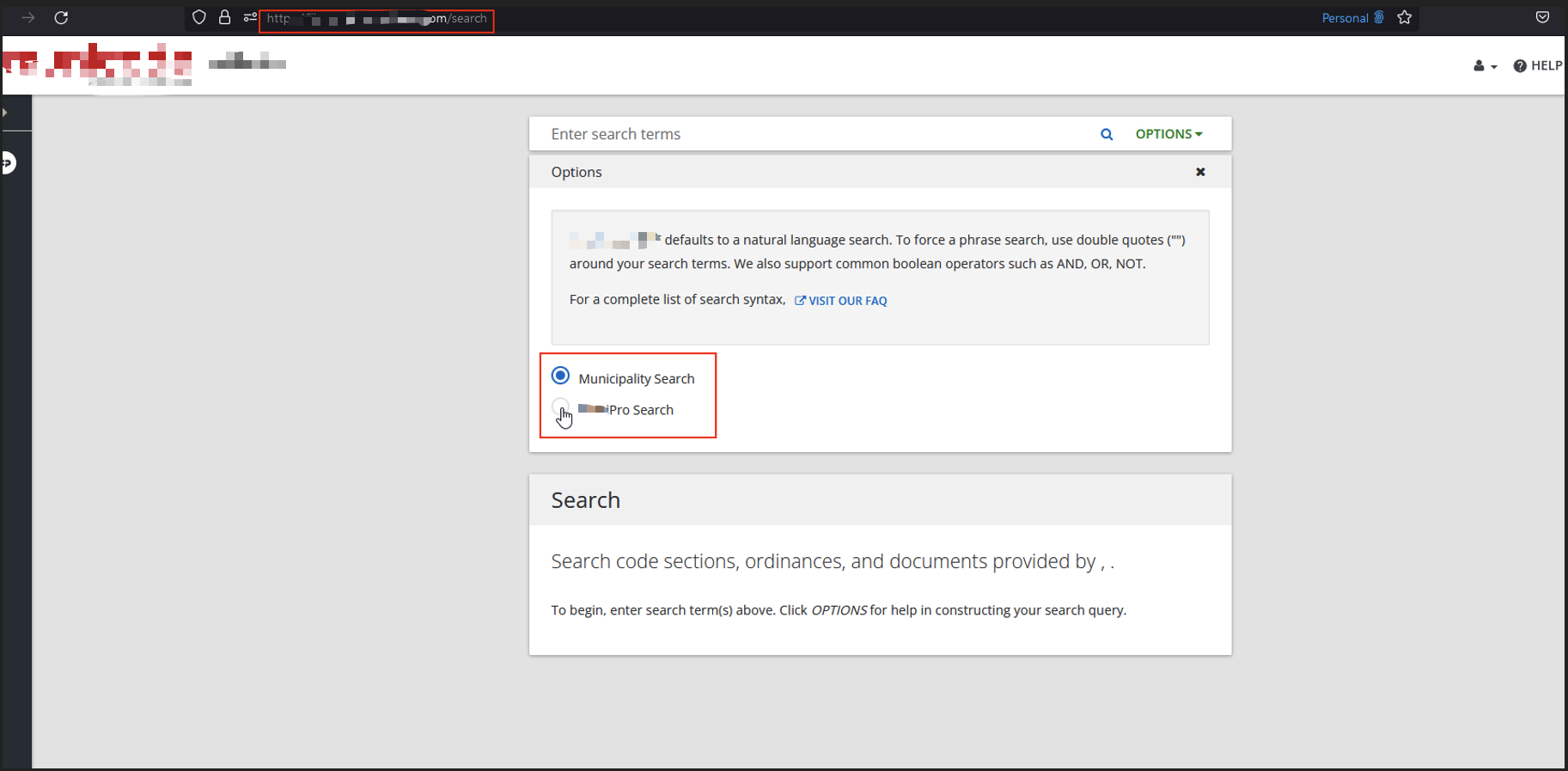1568x771 pixels.
Task: Click the tracking protection shield icon
Action: [x=199, y=18]
